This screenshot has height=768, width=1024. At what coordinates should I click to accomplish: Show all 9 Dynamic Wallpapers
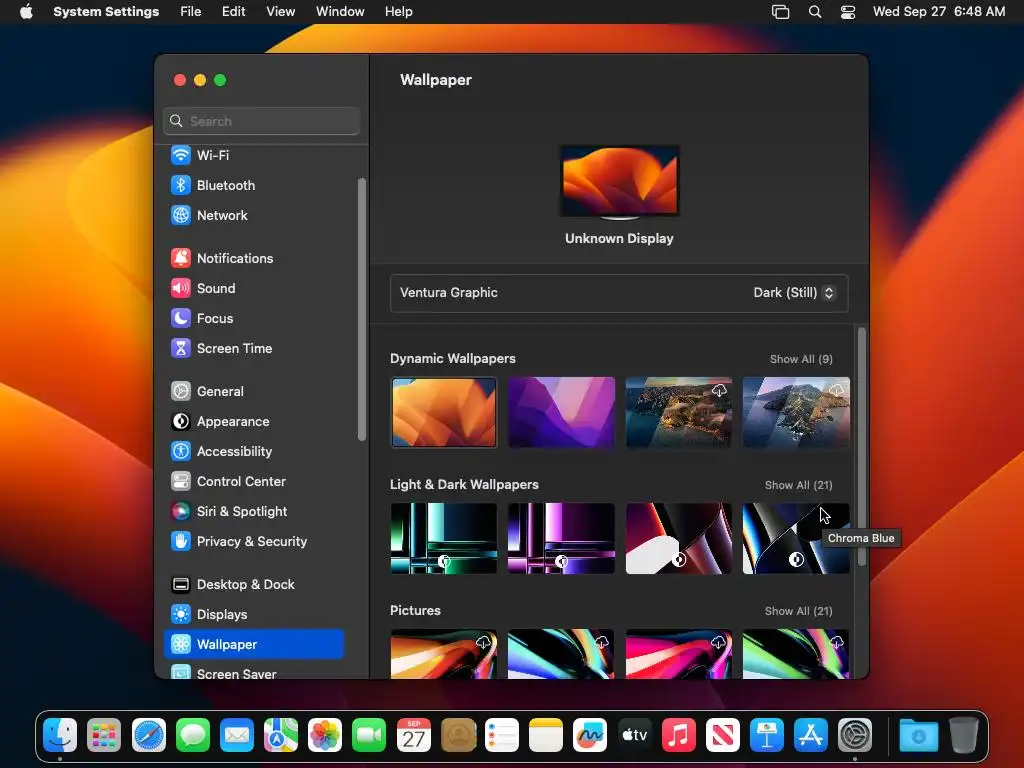[801, 359]
